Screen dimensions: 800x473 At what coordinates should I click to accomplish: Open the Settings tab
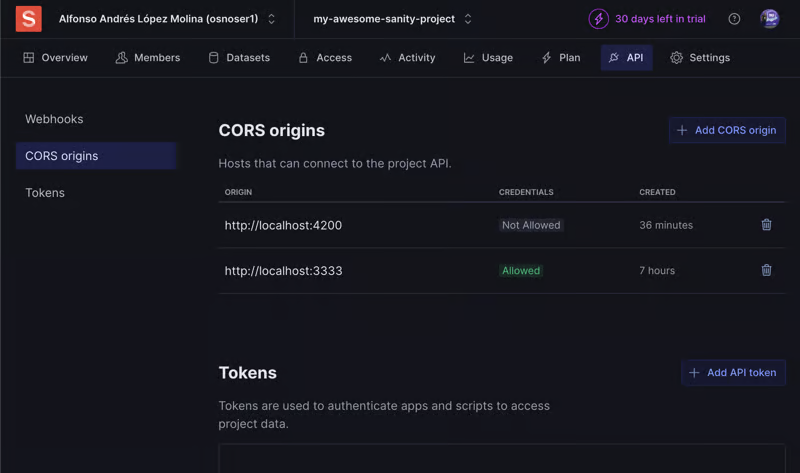pos(700,58)
